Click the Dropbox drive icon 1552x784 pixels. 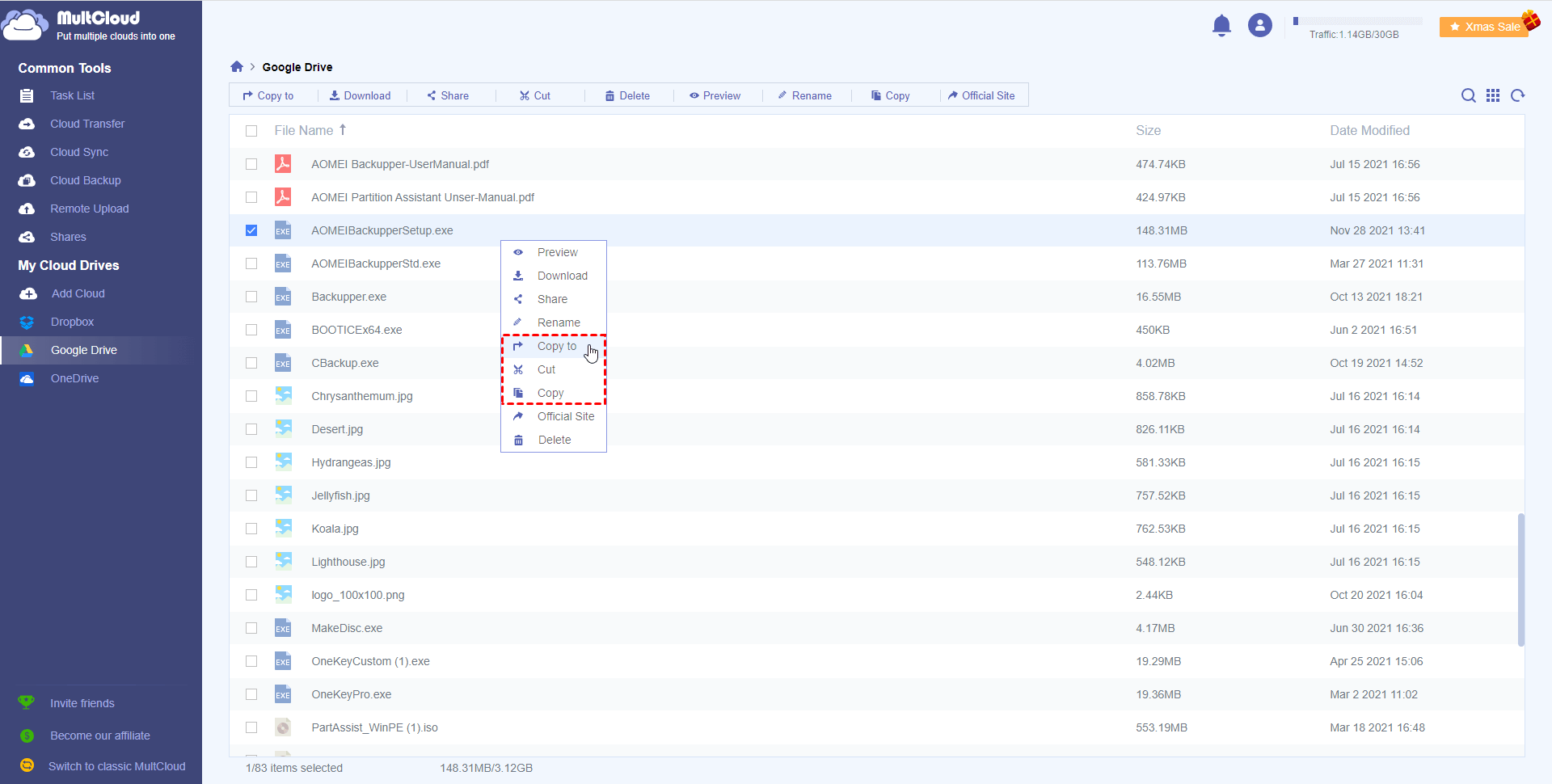27,322
